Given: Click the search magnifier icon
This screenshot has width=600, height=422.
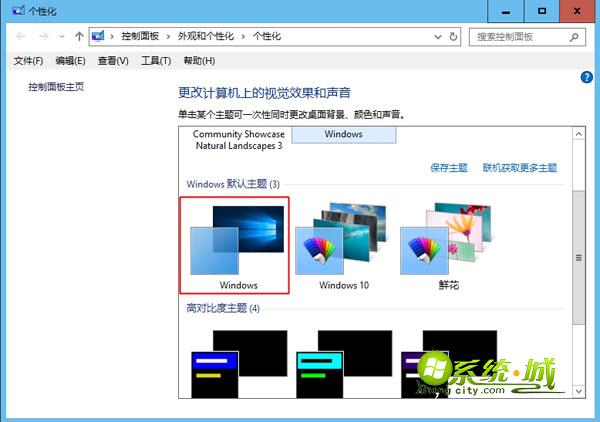Looking at the screenshot, I should click(x=574, y=37).
